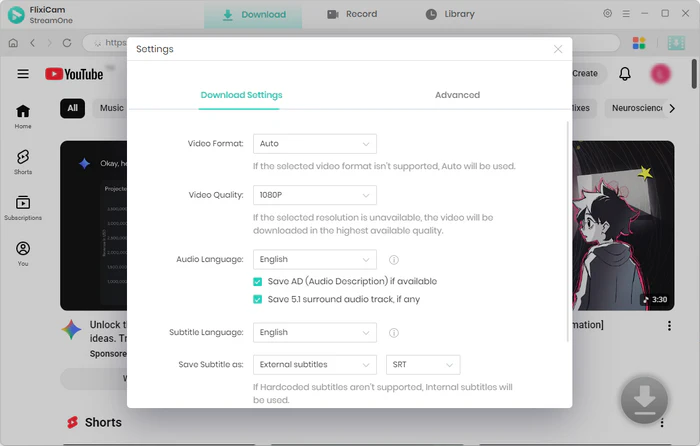The image size is (700, 446).
Task: Switch to the Advanced settings tab
Action: [457, 95]
